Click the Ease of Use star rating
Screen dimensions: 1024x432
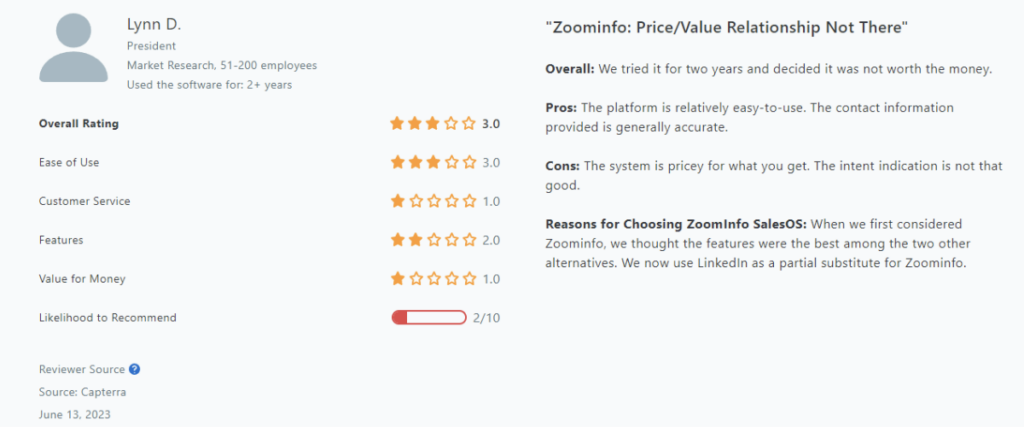[433, 162]
